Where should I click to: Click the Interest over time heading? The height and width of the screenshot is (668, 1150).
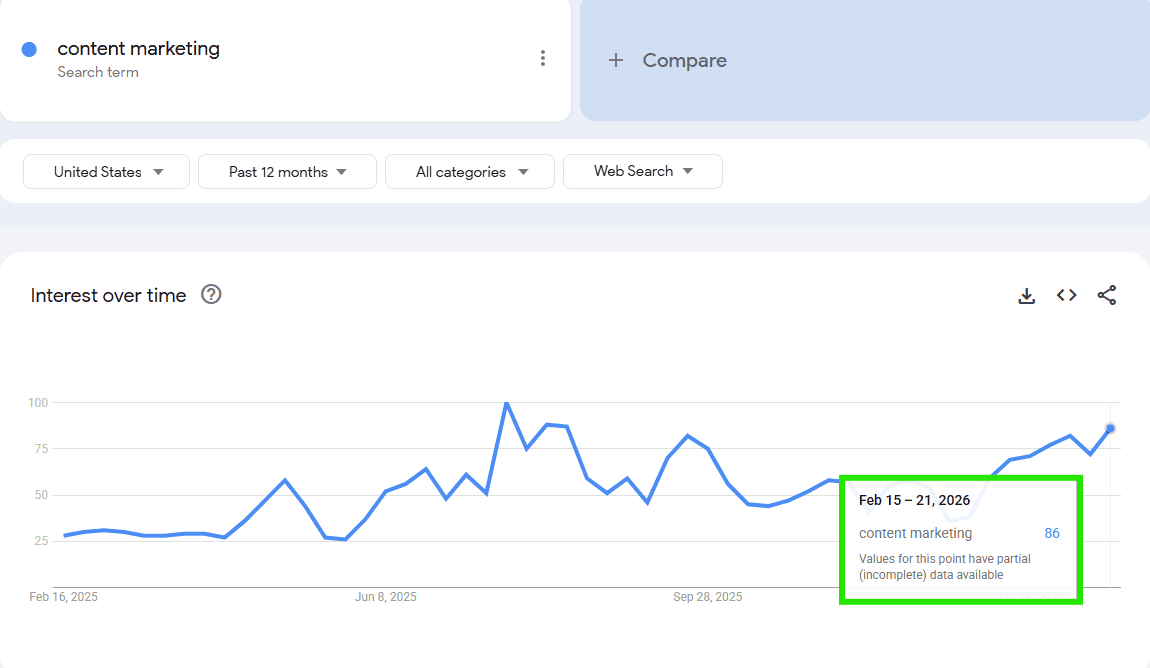pyautogui.click(x=108, y=295)
